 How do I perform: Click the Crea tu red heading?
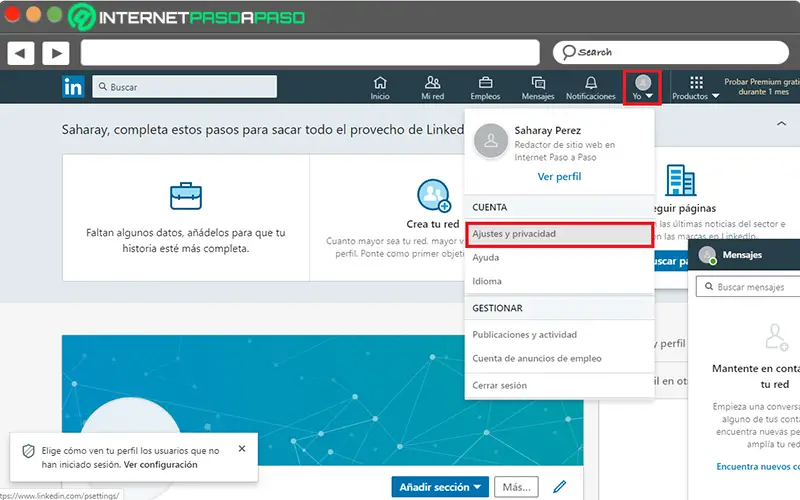coord(433,224)
